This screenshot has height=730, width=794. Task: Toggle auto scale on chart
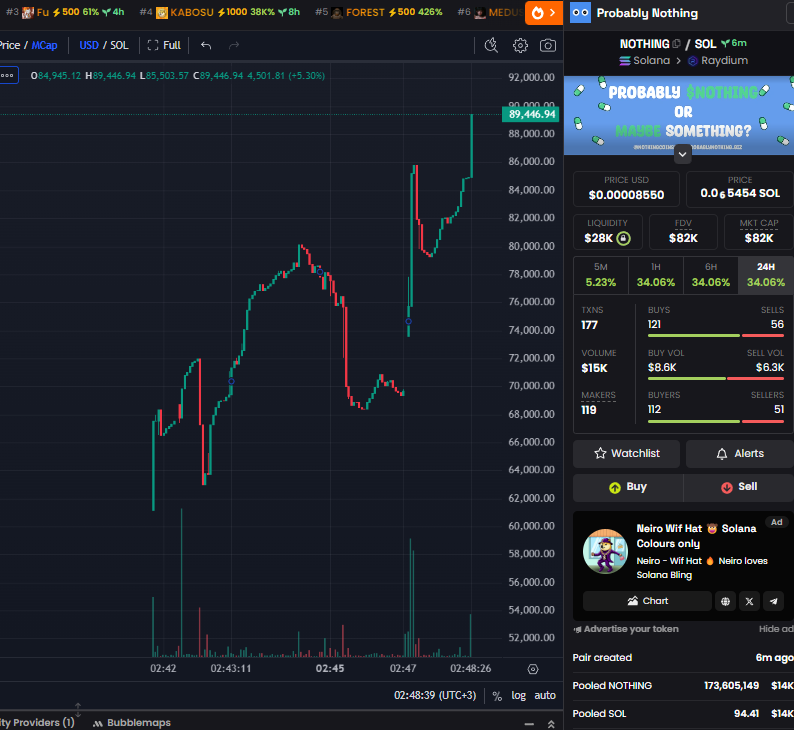coord(545,696)
